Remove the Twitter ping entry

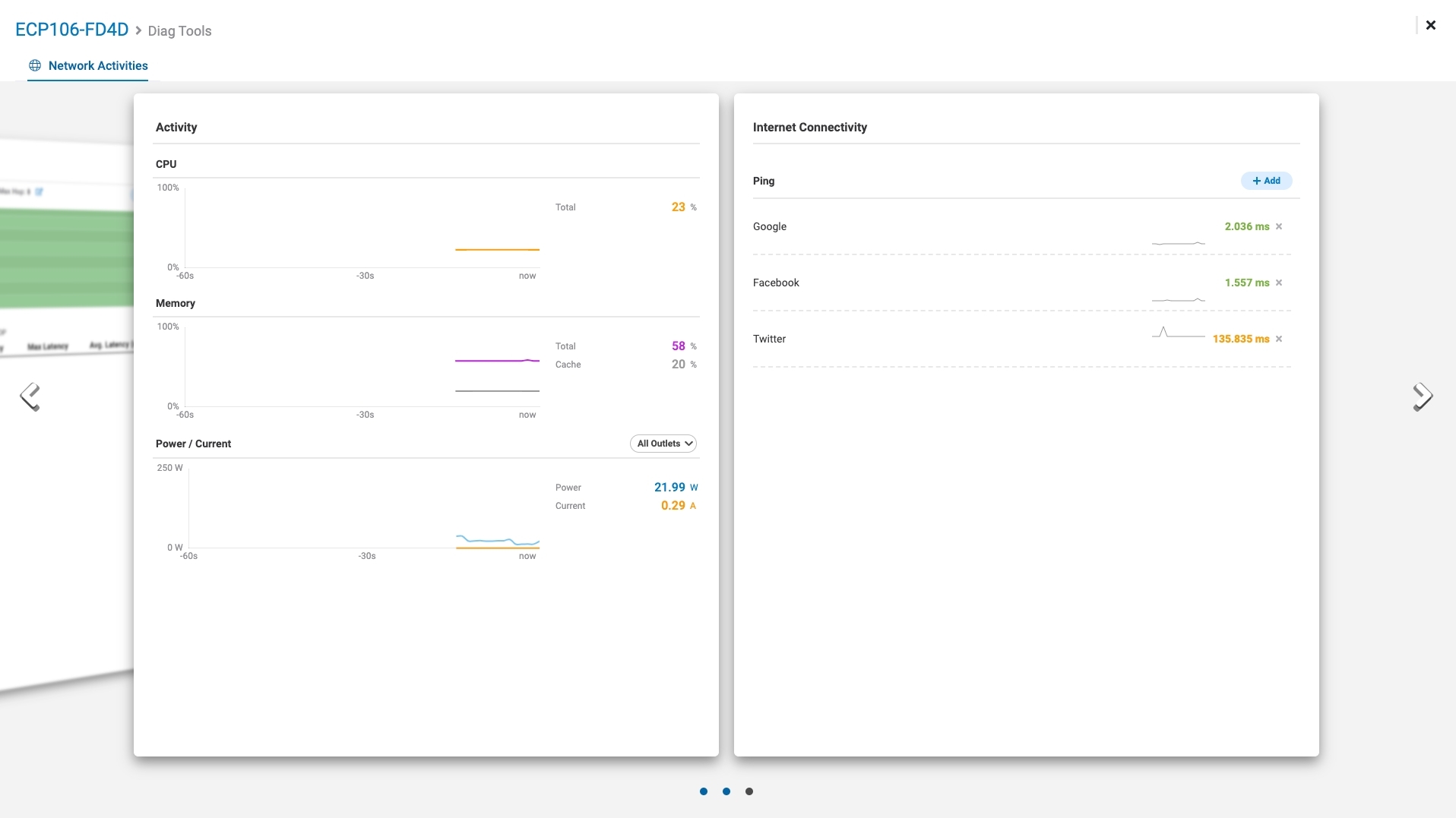point(1279,339)
